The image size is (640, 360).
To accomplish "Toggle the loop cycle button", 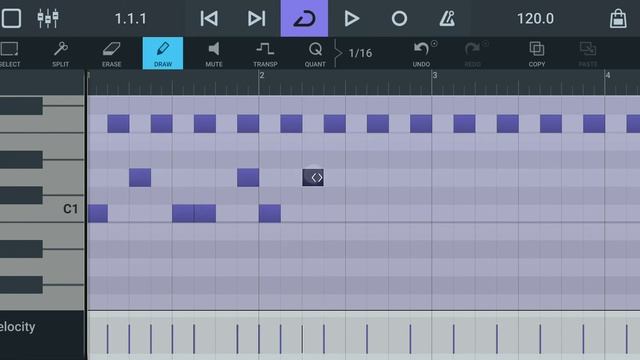I will click(x=304, y=18).
